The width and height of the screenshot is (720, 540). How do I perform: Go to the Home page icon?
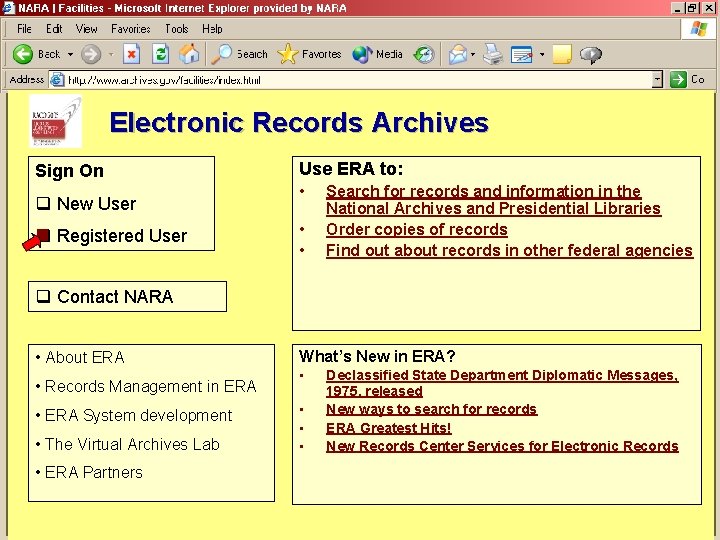click(189, 54)
